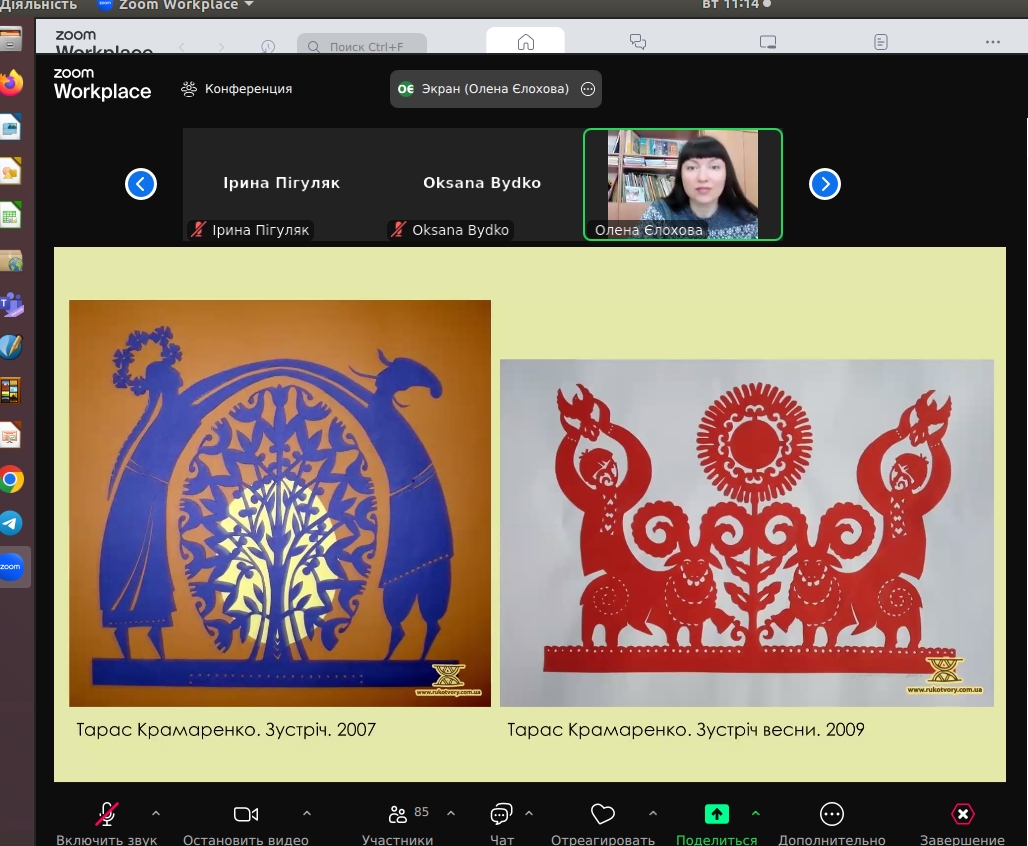Screen dimensions: 1028x846
Task: Show next participants with right arrow
Action: point(825,184)
